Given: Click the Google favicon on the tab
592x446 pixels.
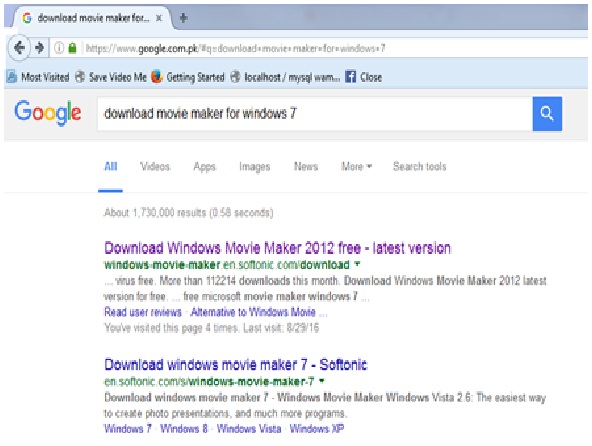Looking at the screenshot, I should click(27, 18).
